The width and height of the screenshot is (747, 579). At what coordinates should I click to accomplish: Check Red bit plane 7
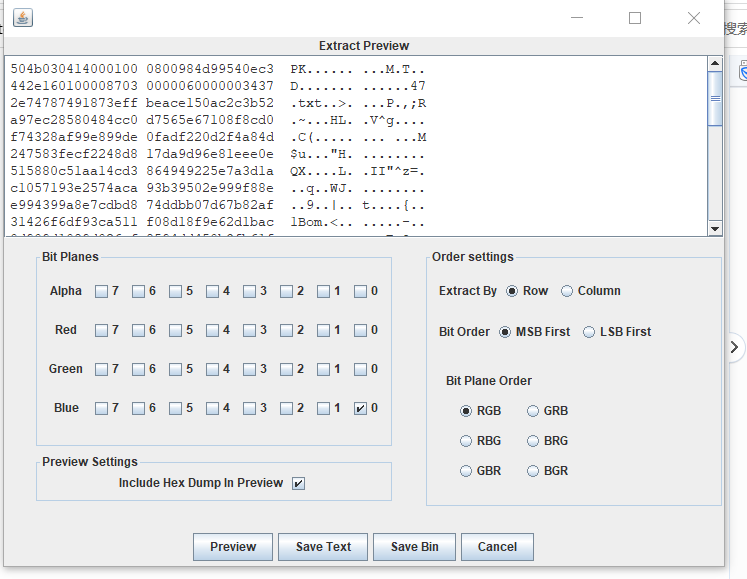click(x=101, y=330)
